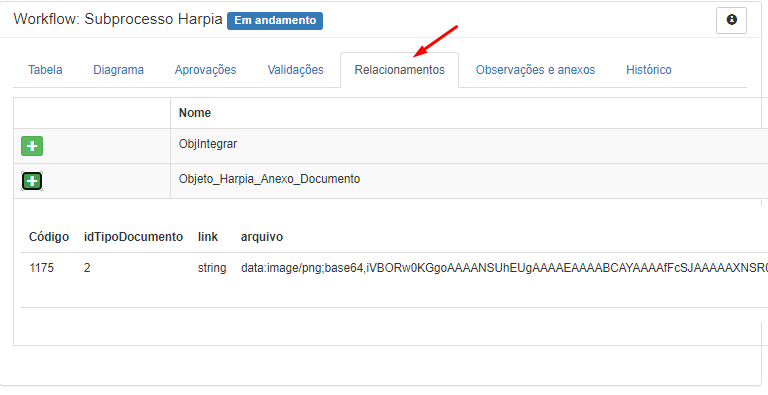The width and height of the screenshot is (768, 395).
Task: Click the idTipoDocumento column header
Action: click(x=133, y=237)
